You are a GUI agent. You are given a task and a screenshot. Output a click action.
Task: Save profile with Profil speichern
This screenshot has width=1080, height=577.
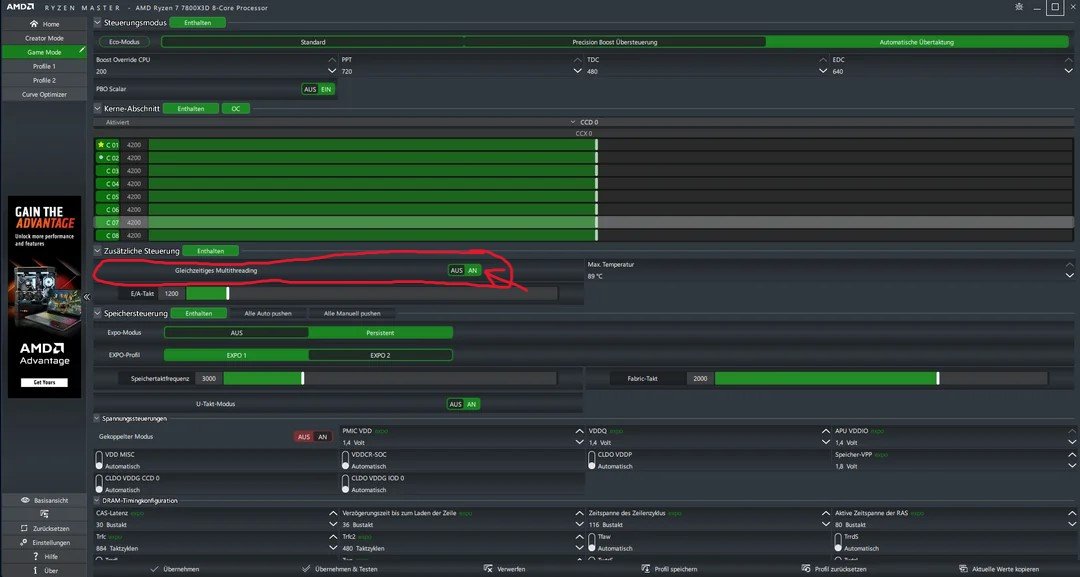pyautogui.click(x=669, y=569)
